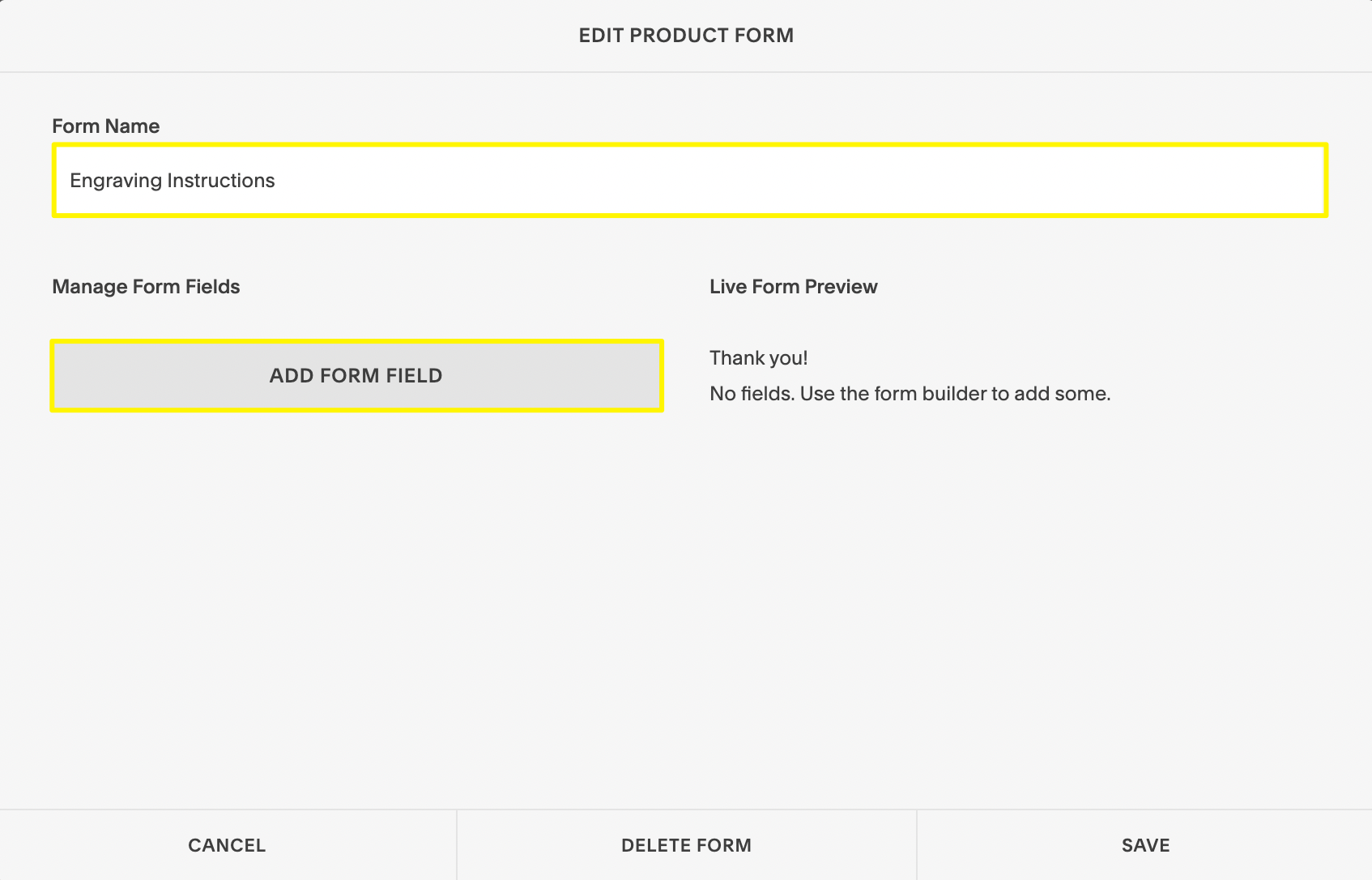Click the 'Manage Form Fields' heading
This screenshot has height=880, width=1372.
point(146,286)
